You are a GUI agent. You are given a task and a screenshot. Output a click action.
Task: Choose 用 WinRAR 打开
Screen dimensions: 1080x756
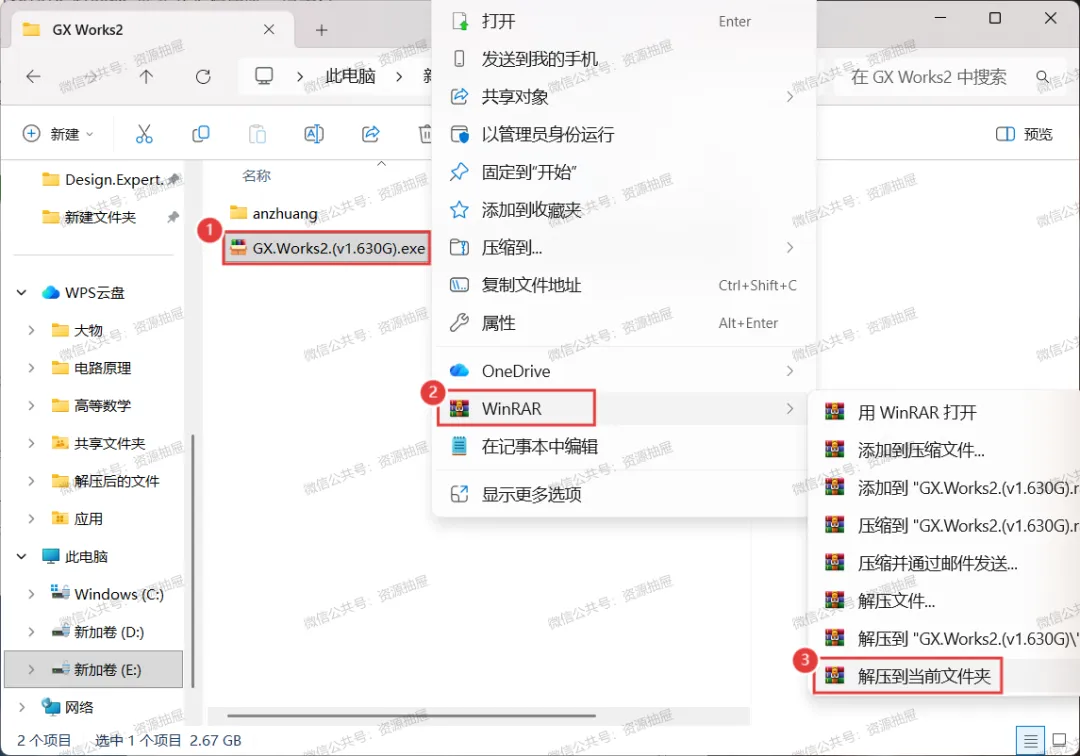945,412
